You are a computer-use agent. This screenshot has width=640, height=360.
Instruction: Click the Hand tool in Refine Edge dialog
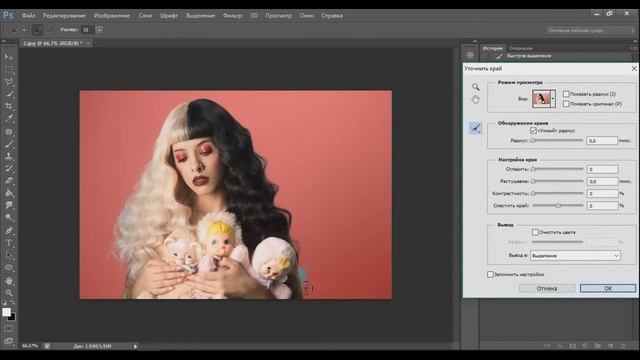[476, 100]
